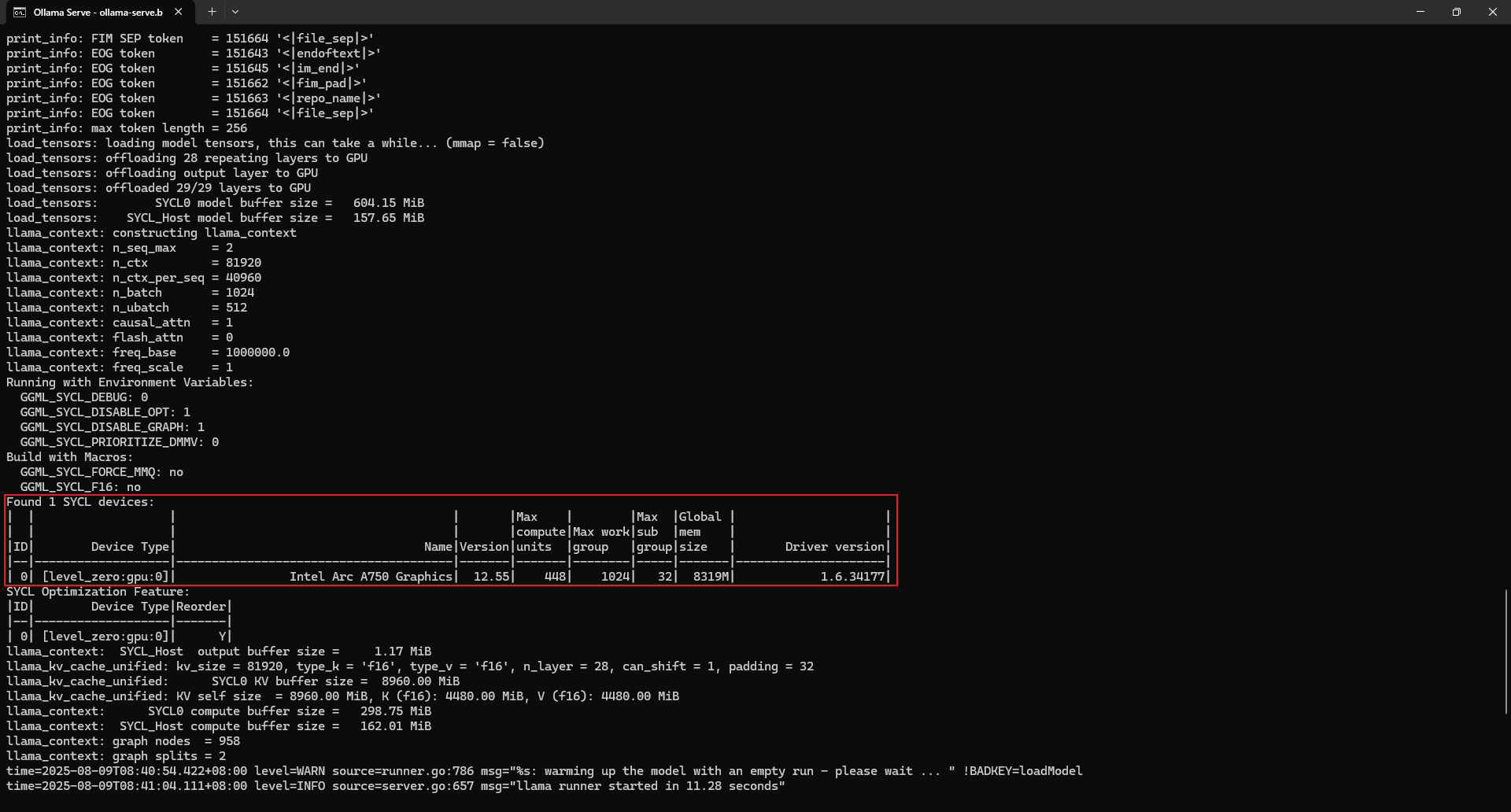Click the 'GGML_SYCL_PRIORITIZE_DMMV: 0' line

tap(119, 442)
